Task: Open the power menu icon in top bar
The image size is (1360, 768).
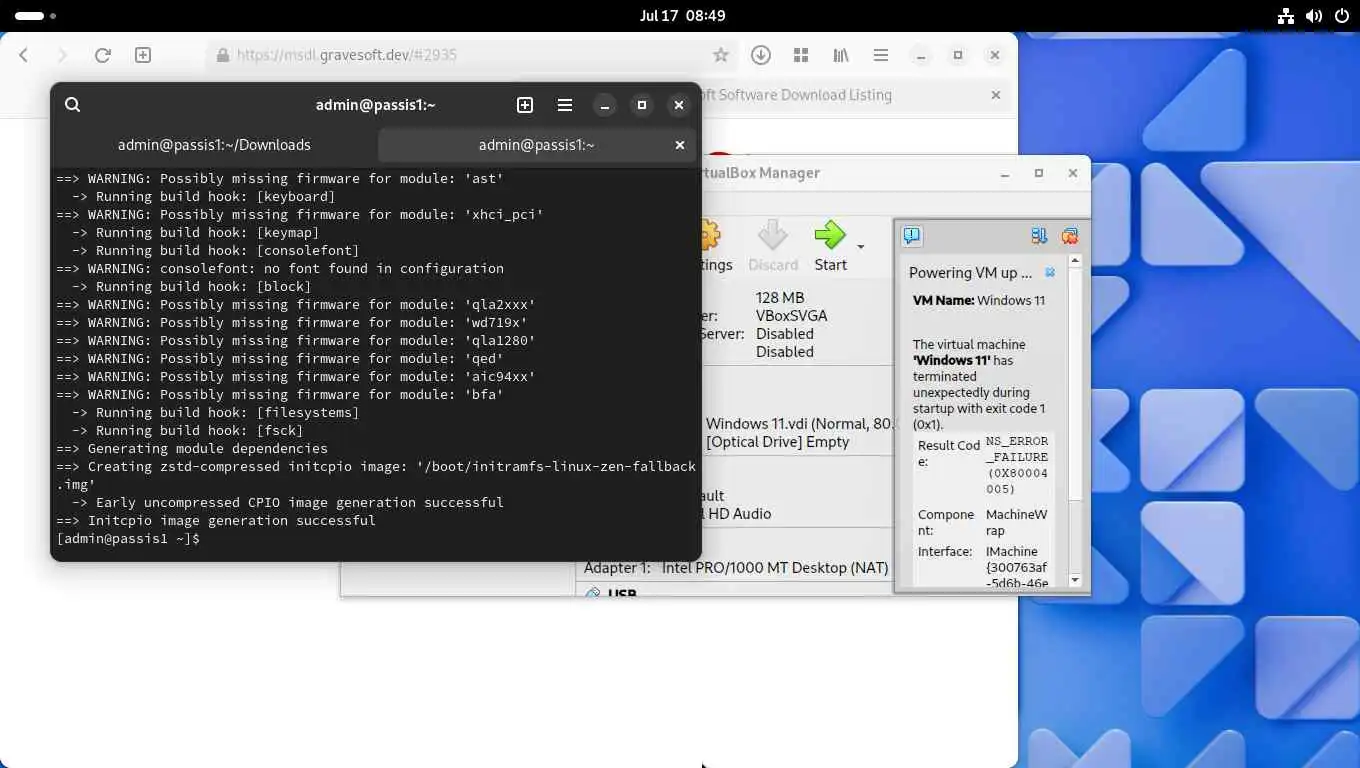Action: coord(1340,16)
